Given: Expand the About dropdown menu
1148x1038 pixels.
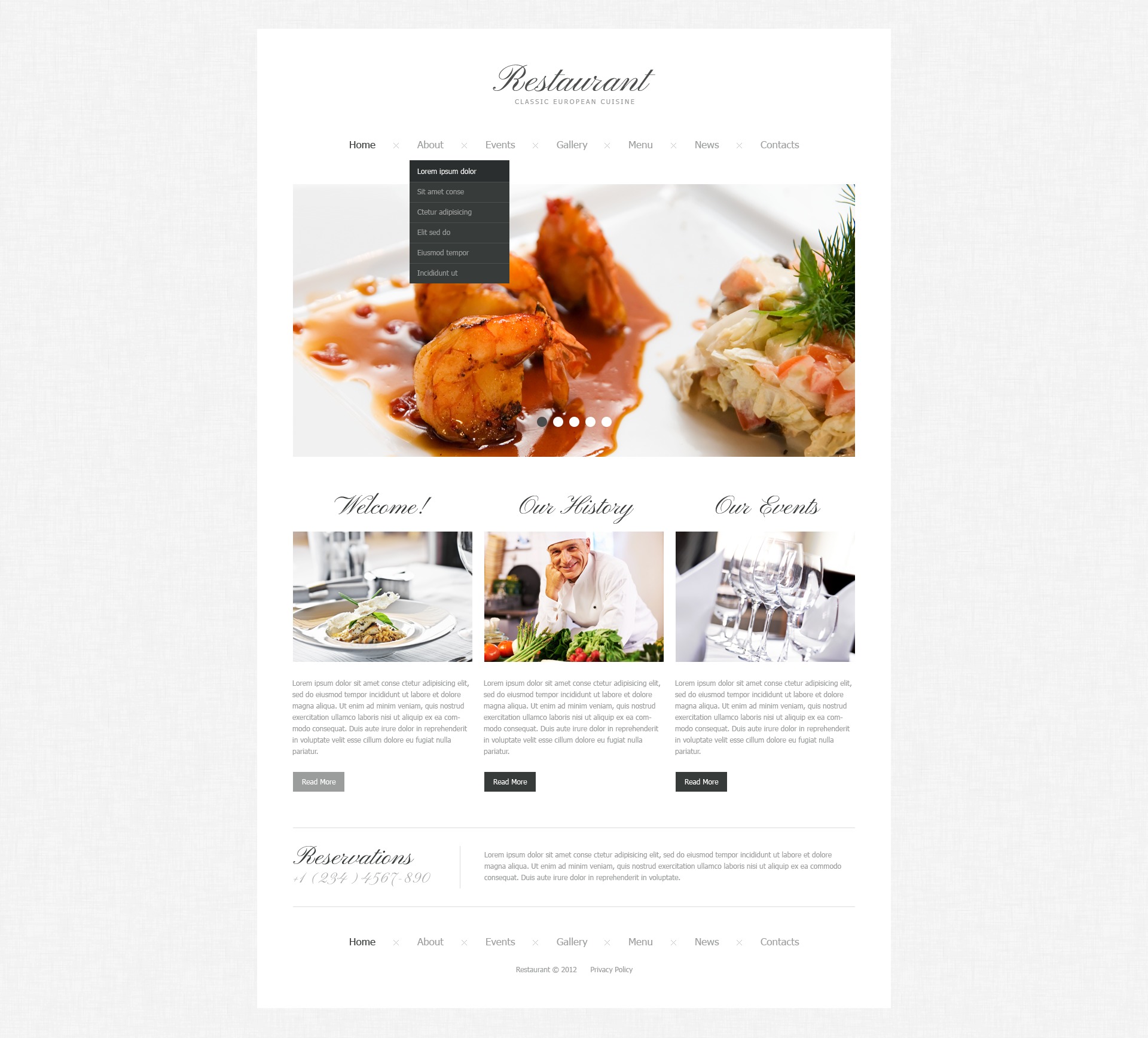Looking at the screenshot, I should pyautogui.click(x=430, y=145).
